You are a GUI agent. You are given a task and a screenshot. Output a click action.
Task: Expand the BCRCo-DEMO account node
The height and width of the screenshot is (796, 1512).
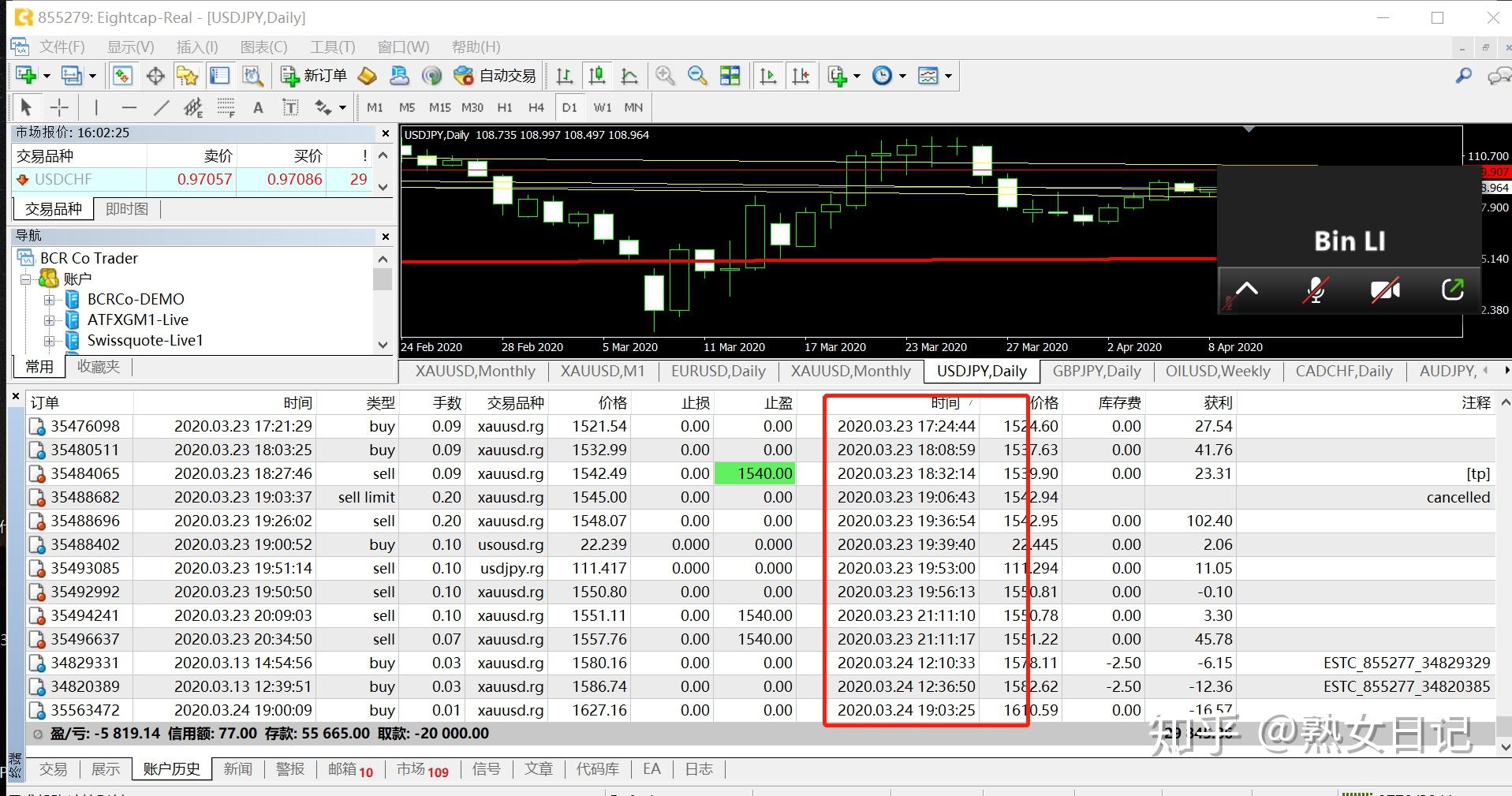pos(50,300)
